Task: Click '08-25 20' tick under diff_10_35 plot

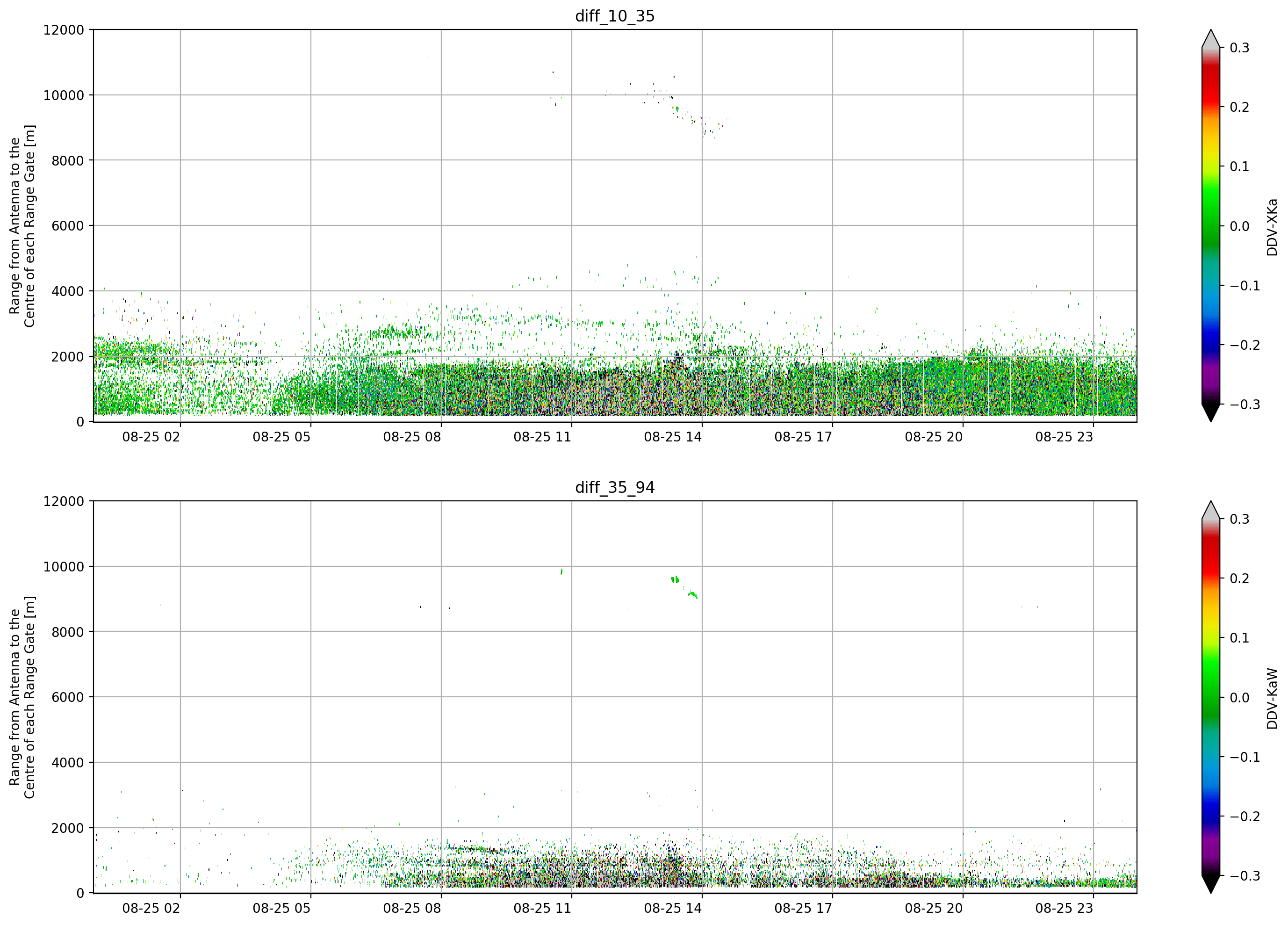Action: (934, 437)
